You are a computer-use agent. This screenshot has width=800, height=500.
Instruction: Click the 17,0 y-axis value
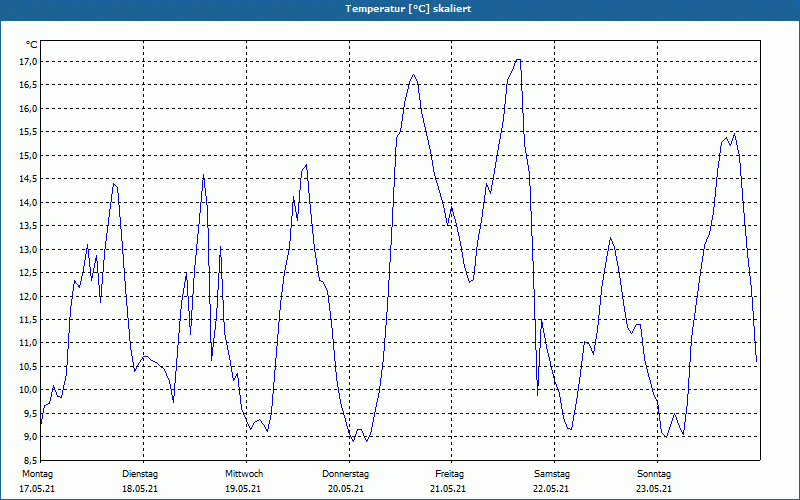pos(28,62)
